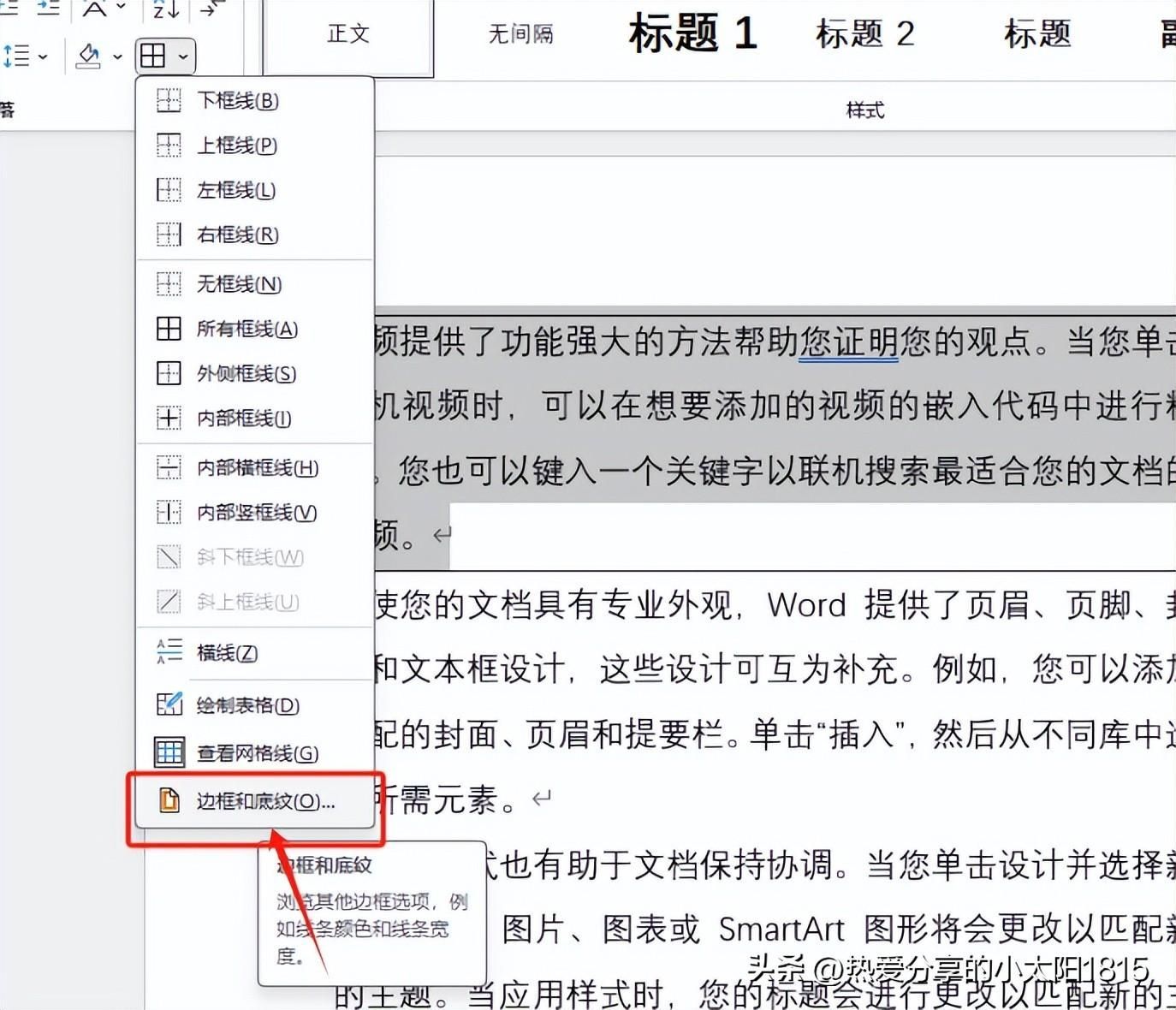Click the view gridlines icon (查看网格线)
1176x1010 pixels.
tap(169, 752)
